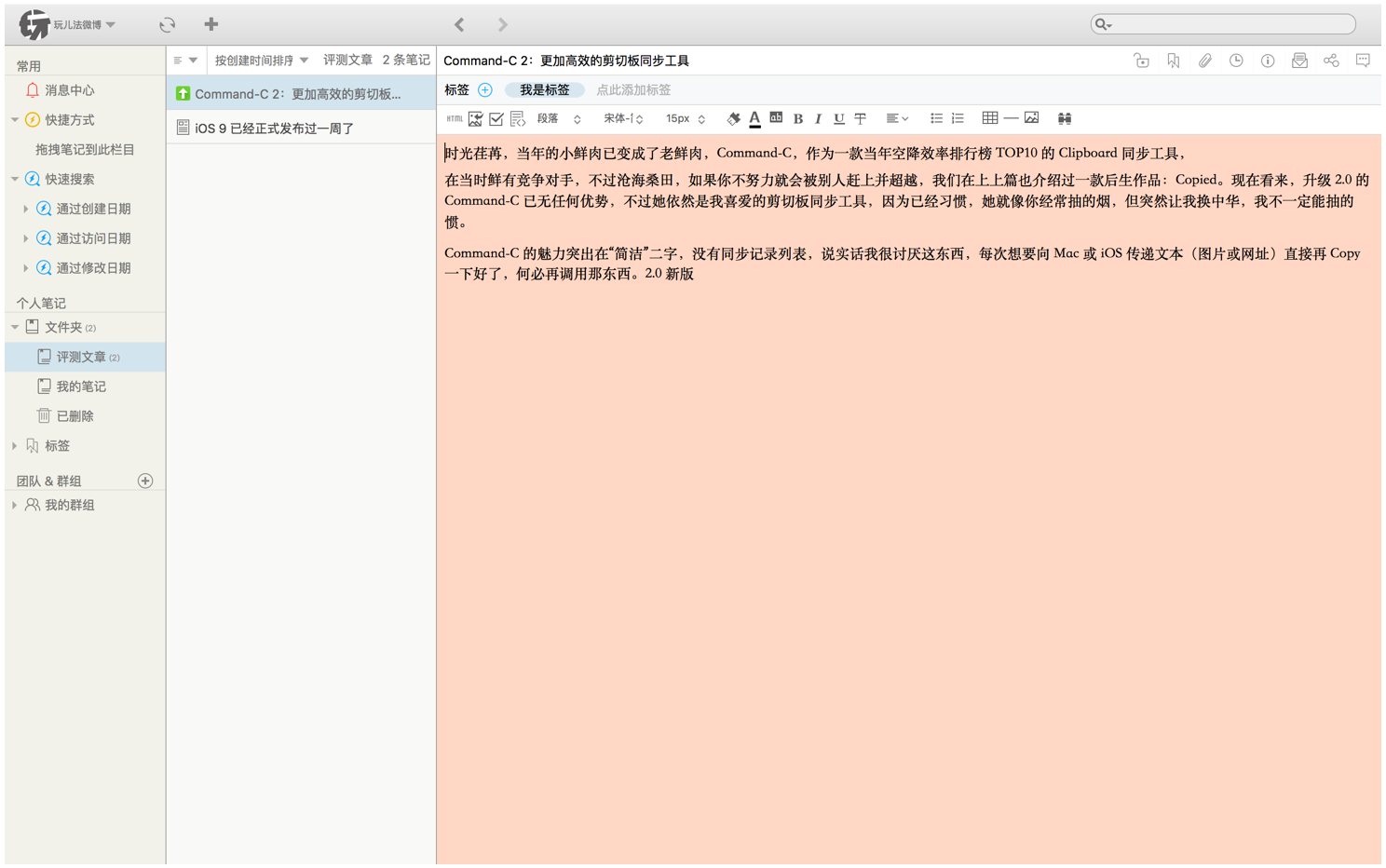Open 消息中心 message center
1386x868 pixels.
click(x=69, y=90)
